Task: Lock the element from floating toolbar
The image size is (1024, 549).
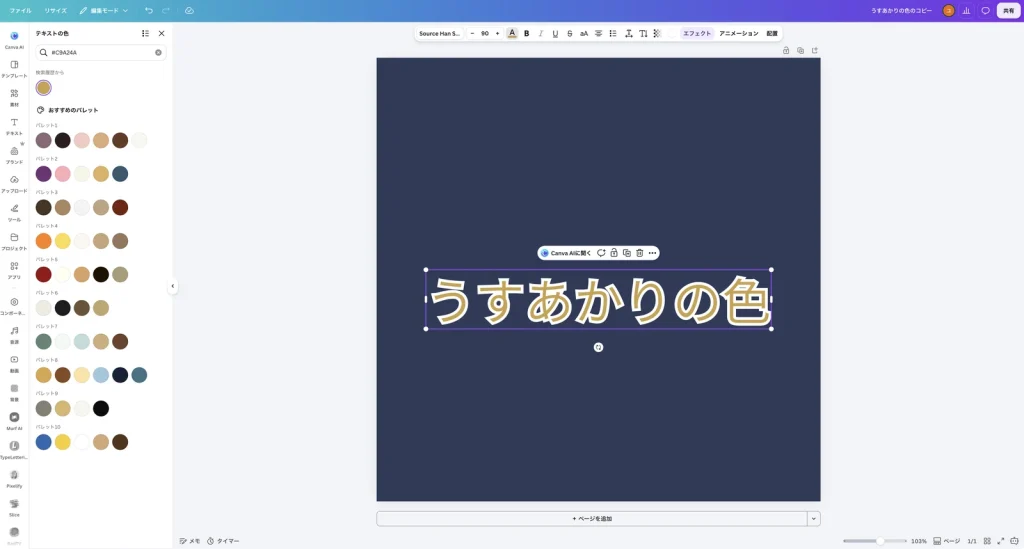Action: click(x=614, y=253)
